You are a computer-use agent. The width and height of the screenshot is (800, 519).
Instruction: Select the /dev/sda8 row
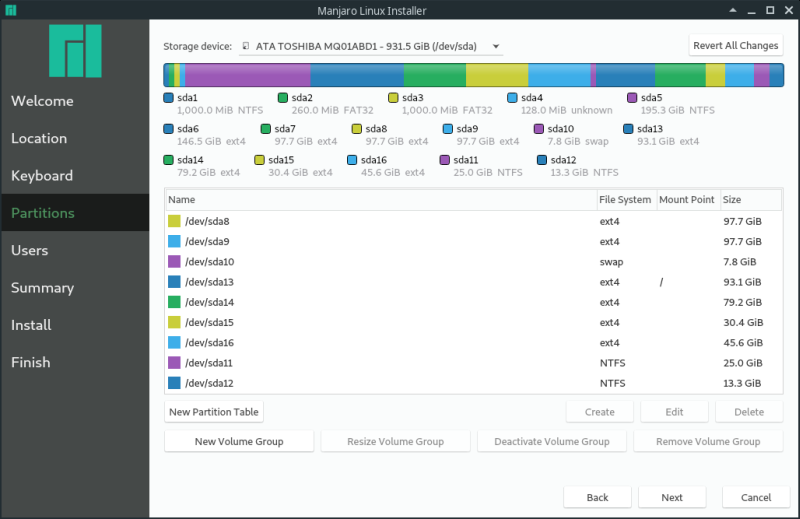click(473, 221)
